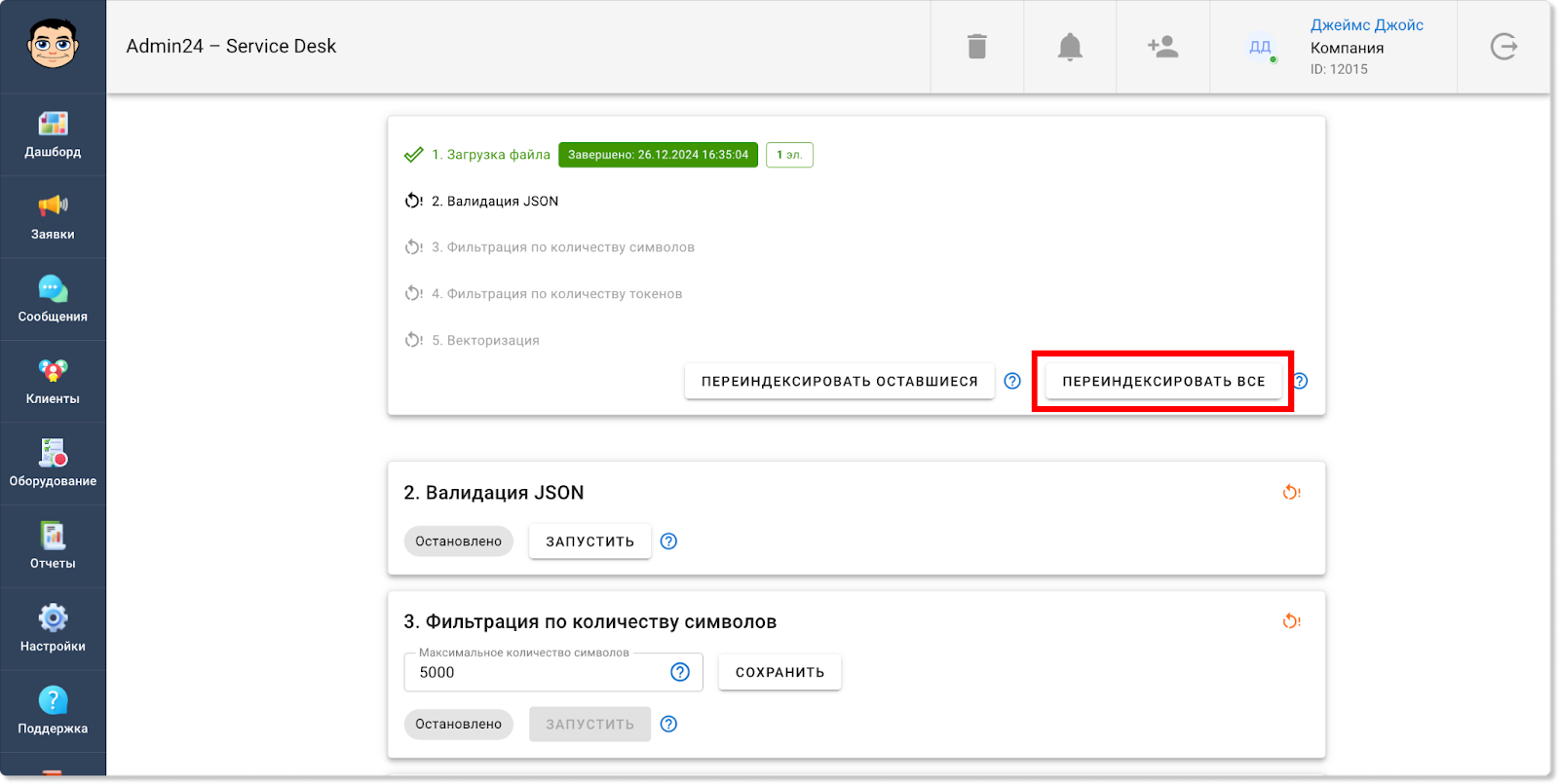Click the add user icon

point(1163,47)
